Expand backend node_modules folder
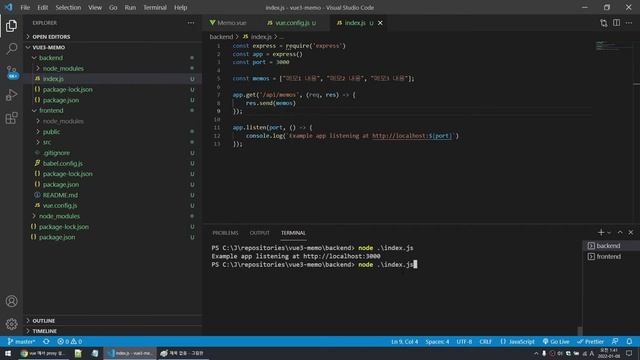 (112, 69)
